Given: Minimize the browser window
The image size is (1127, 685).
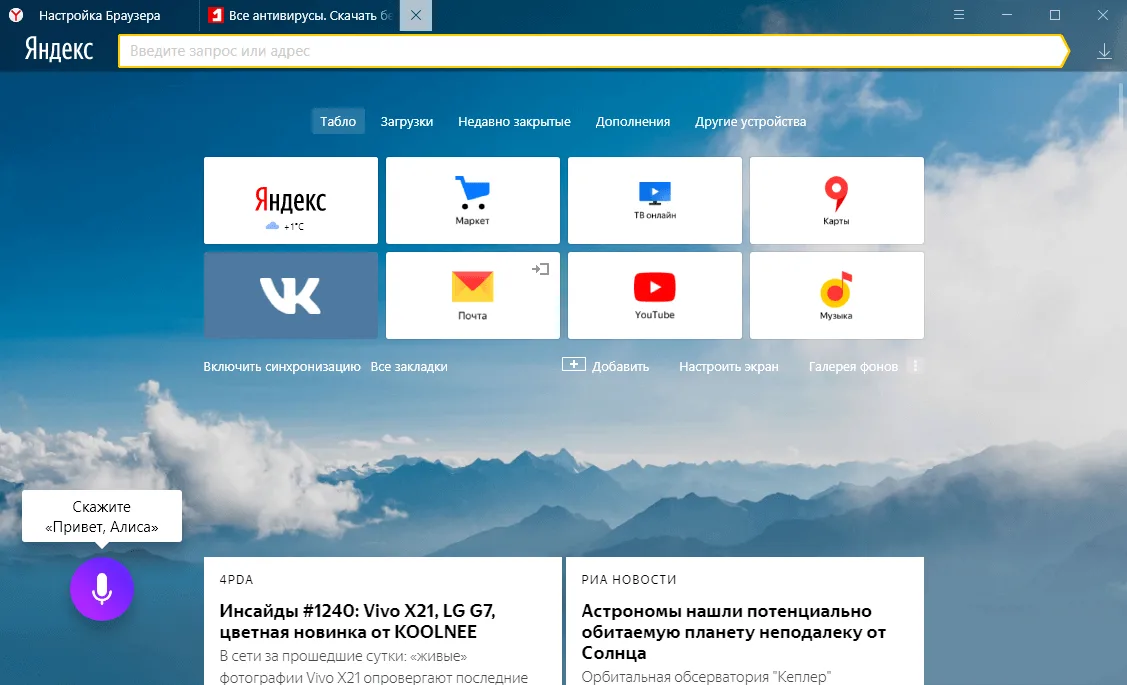Looking at the screenshot, I should pos(1007,14).
